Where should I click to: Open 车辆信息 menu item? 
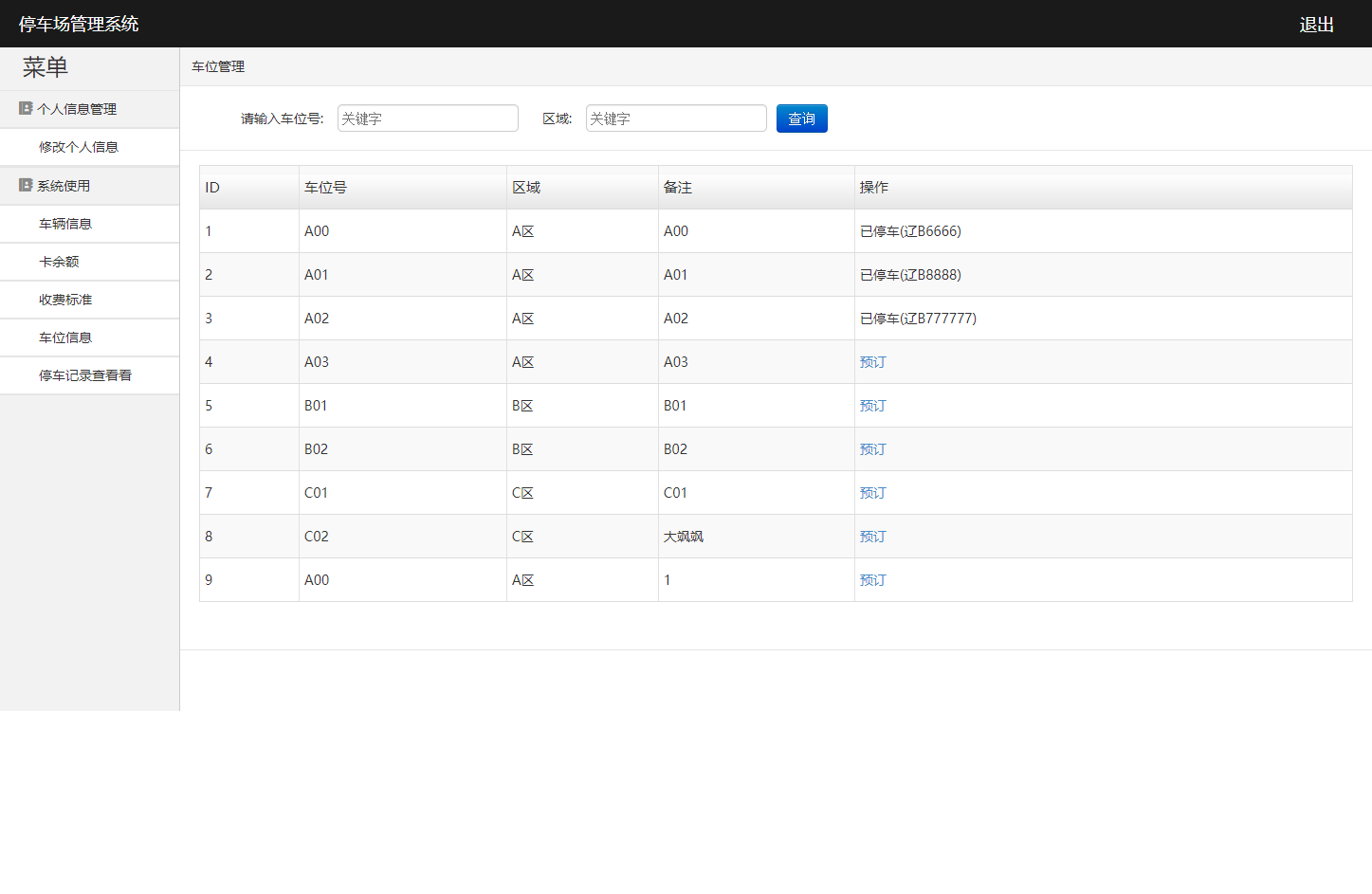(x=65, y=224)
